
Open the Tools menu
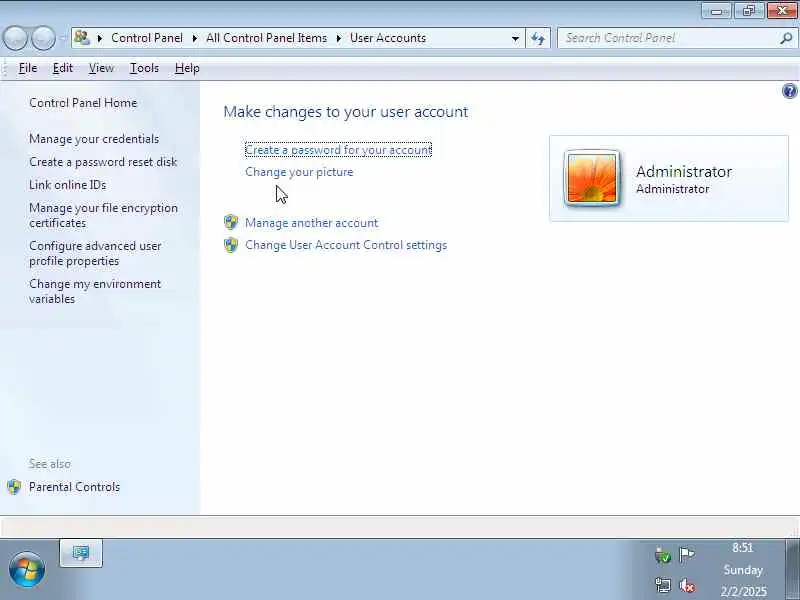[x=144, y=68]
